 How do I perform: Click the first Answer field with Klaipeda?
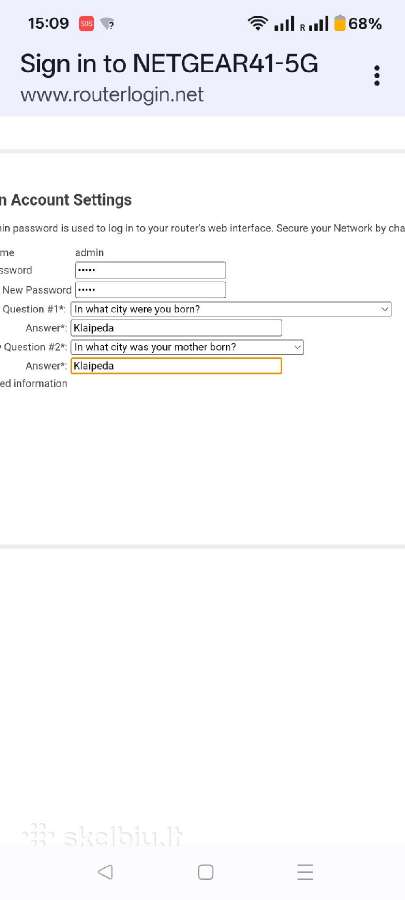coord(176,328)
